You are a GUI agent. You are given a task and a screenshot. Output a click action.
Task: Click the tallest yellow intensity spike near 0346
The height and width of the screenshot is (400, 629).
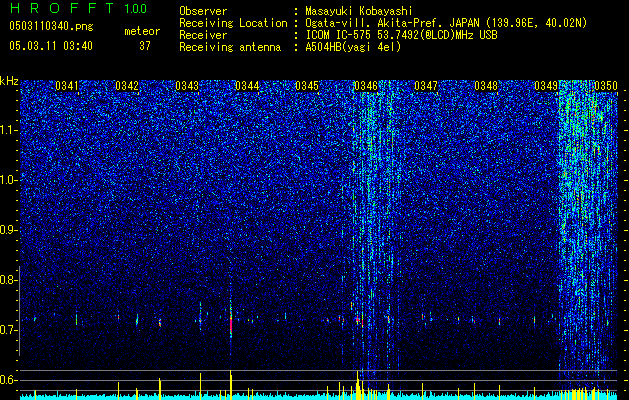(357, 384)
